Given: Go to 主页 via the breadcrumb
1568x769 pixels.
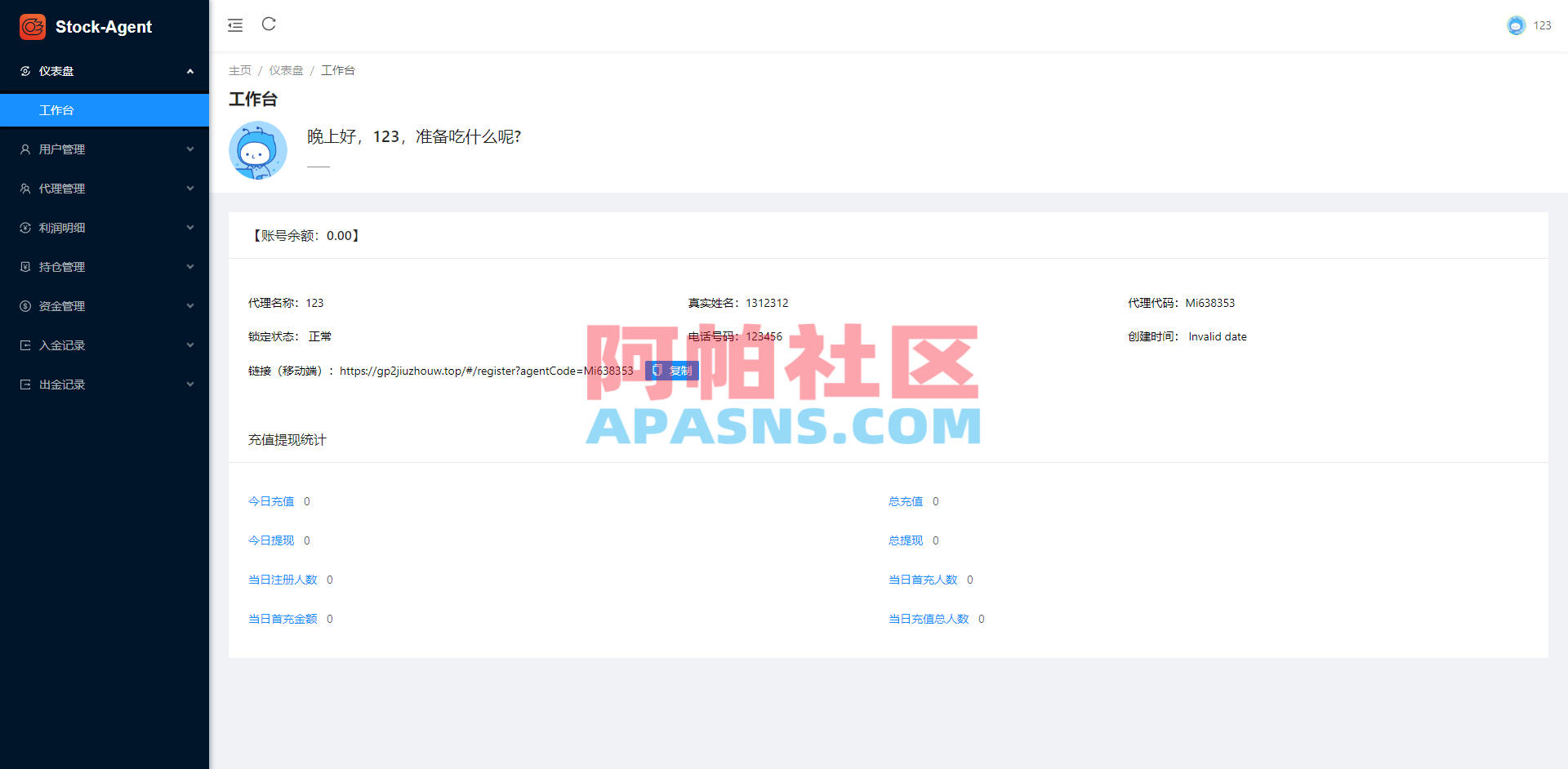Looking at the screenshot, I should coord(240,70).
